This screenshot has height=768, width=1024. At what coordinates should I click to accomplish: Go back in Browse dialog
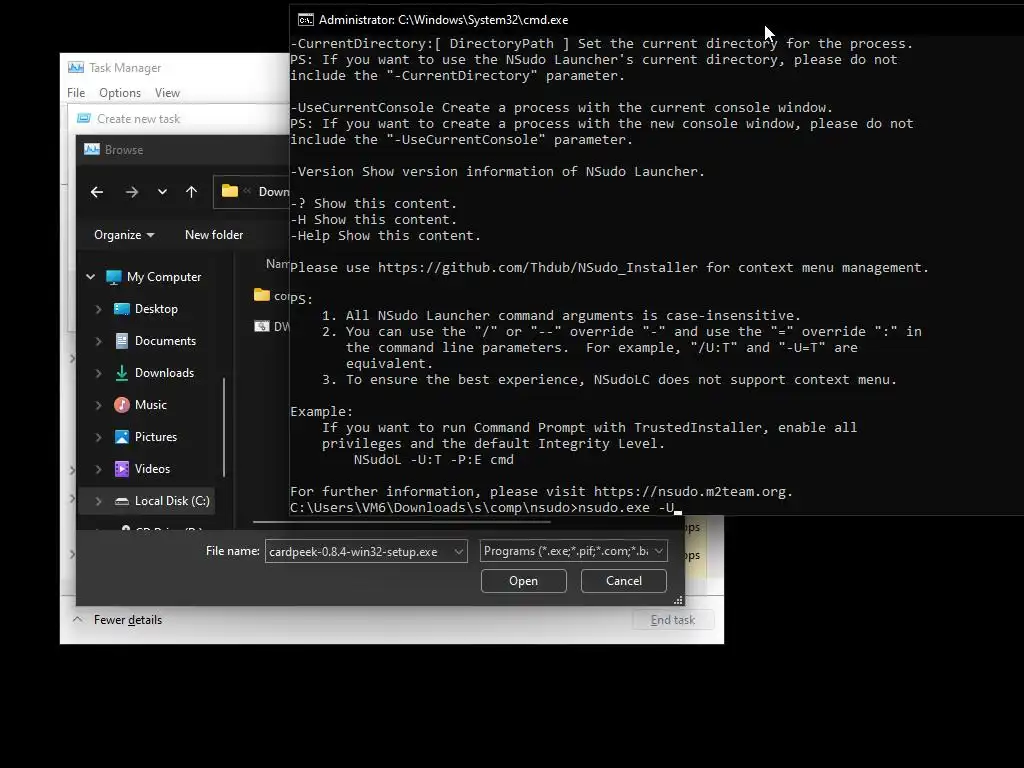click(97, 192)
